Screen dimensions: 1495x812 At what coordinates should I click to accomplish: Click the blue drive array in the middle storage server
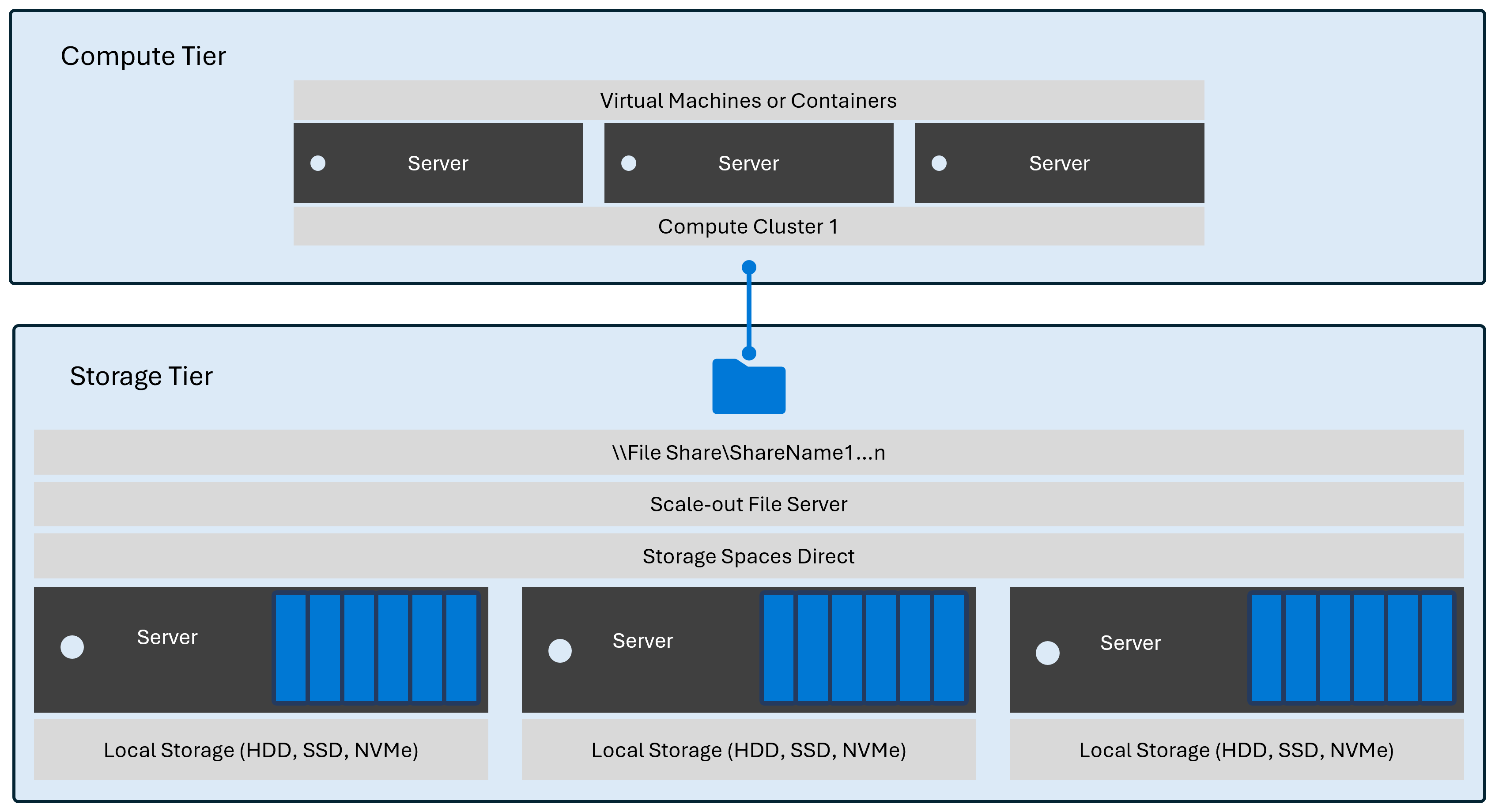[864, 648]
